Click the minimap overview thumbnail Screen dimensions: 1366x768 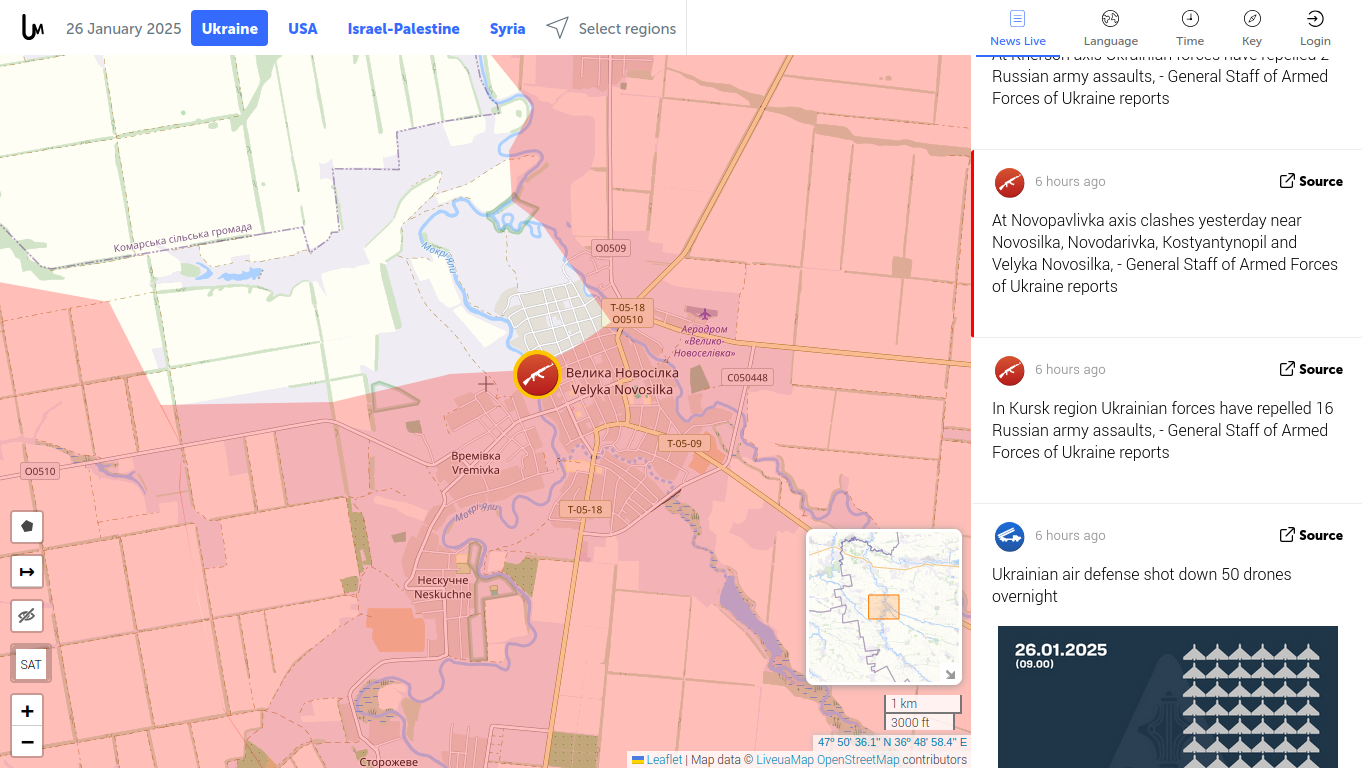coord(884,607)
